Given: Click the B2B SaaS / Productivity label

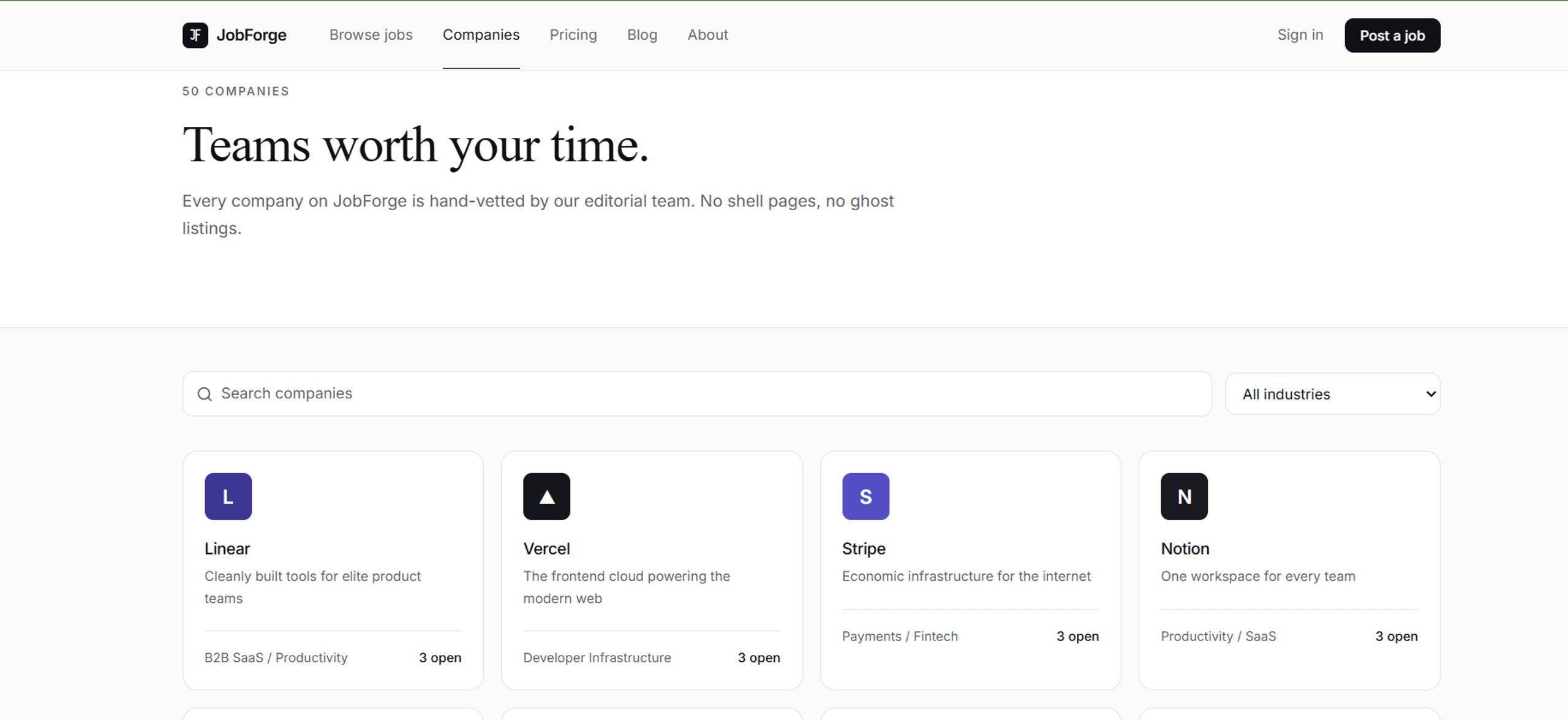Looking at the screenshot, I should click(276, 657).
